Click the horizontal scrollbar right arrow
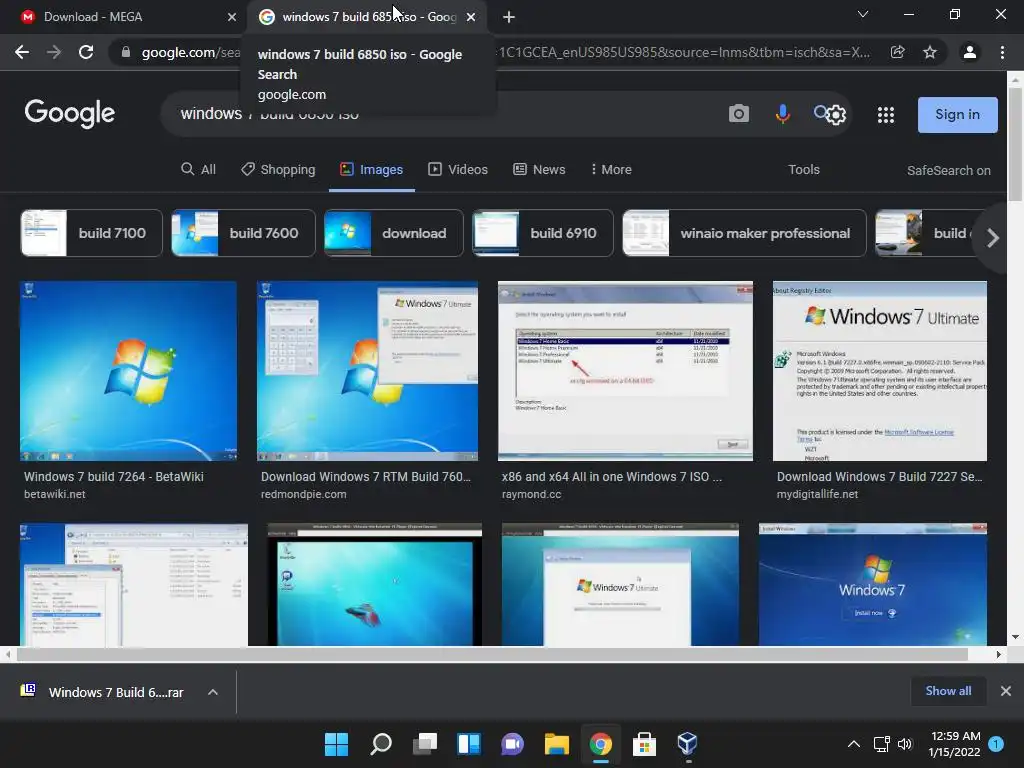 coord(999,654)
